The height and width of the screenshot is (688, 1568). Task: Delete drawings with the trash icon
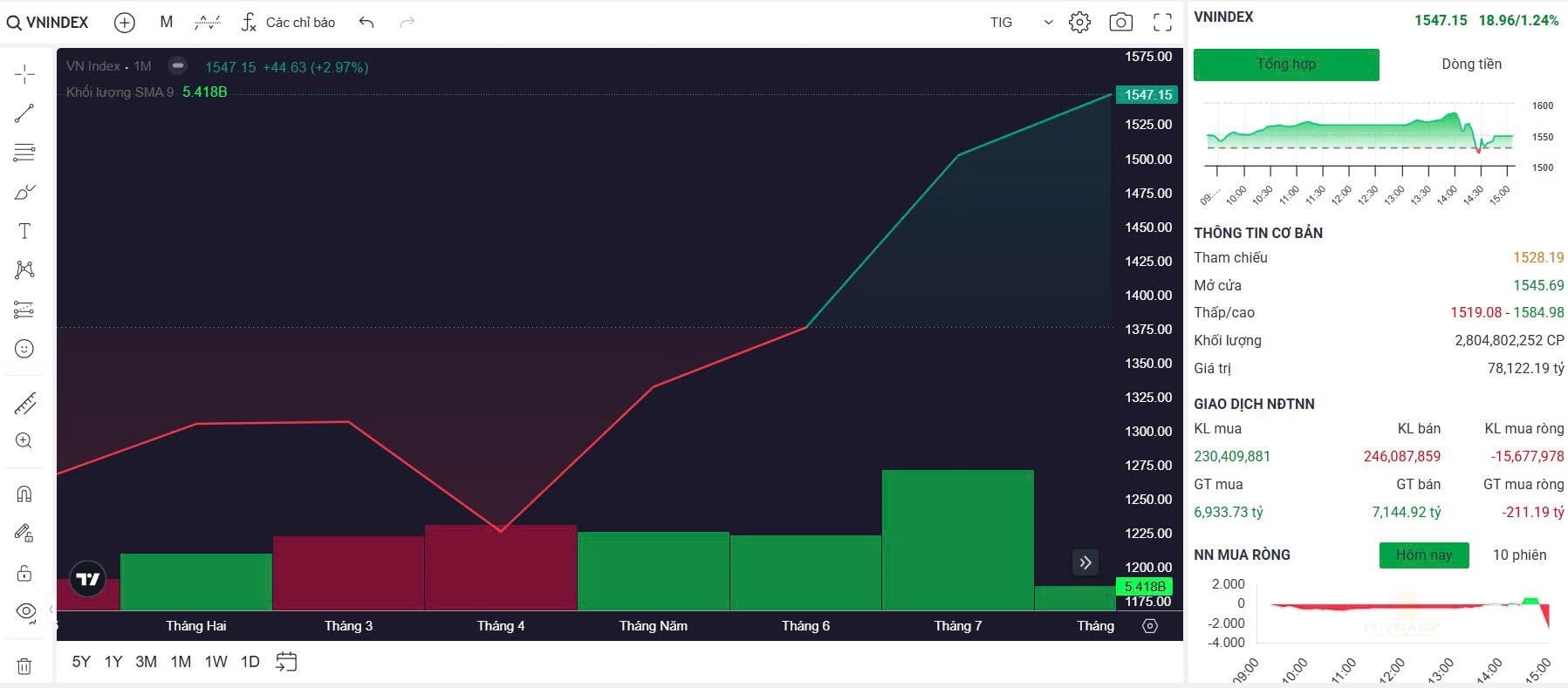point(24,666)
